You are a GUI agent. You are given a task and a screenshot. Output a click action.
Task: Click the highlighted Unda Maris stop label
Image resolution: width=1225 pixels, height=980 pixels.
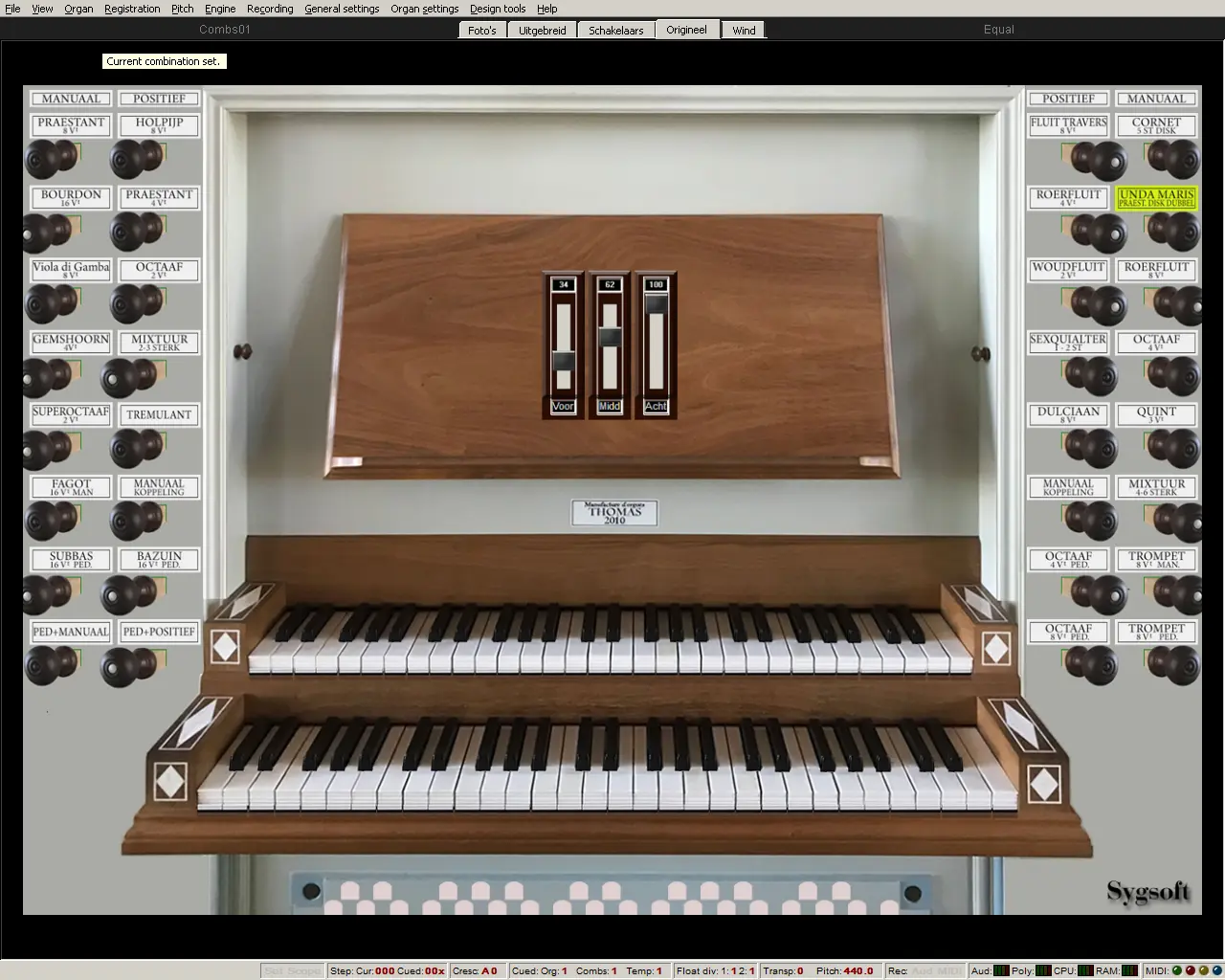[1156, 198]
